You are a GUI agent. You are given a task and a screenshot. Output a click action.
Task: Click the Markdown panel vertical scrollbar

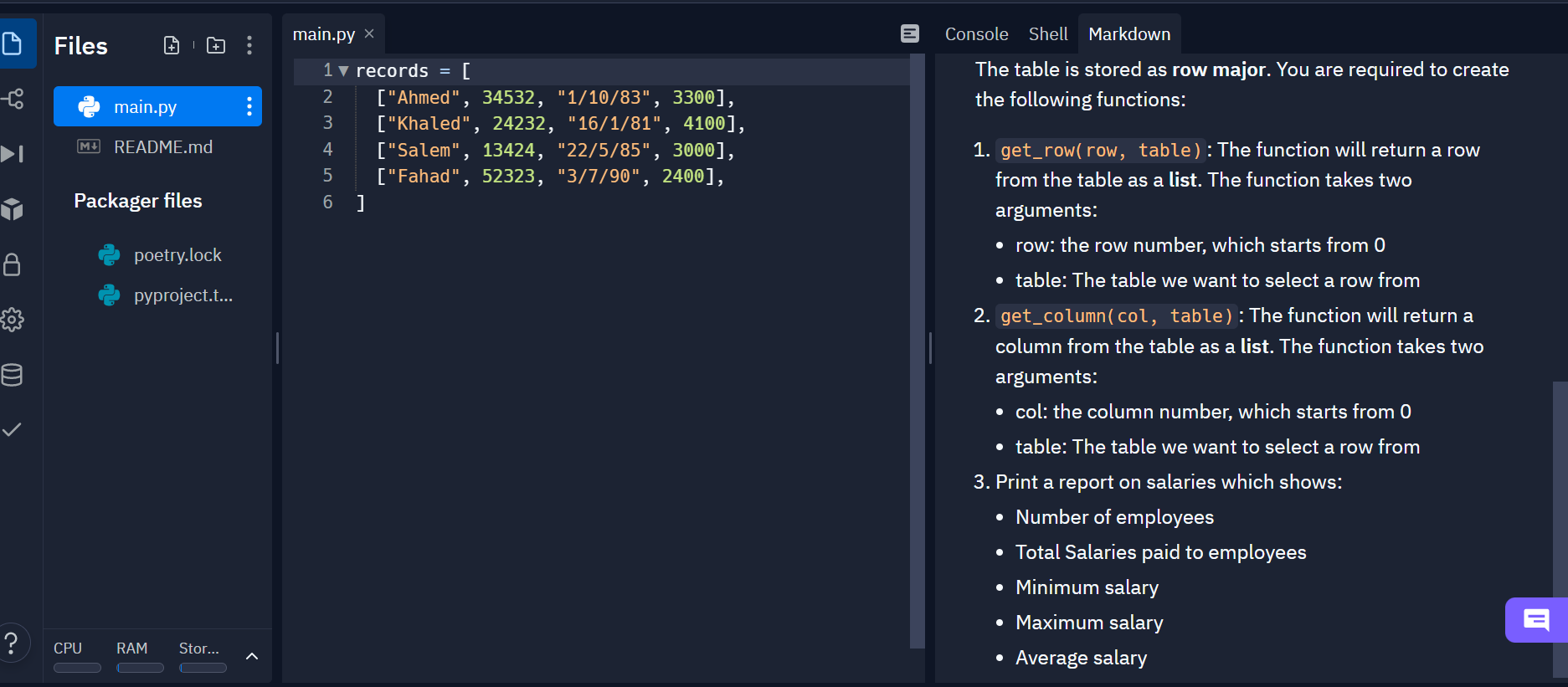click(x=1560, y=529)
